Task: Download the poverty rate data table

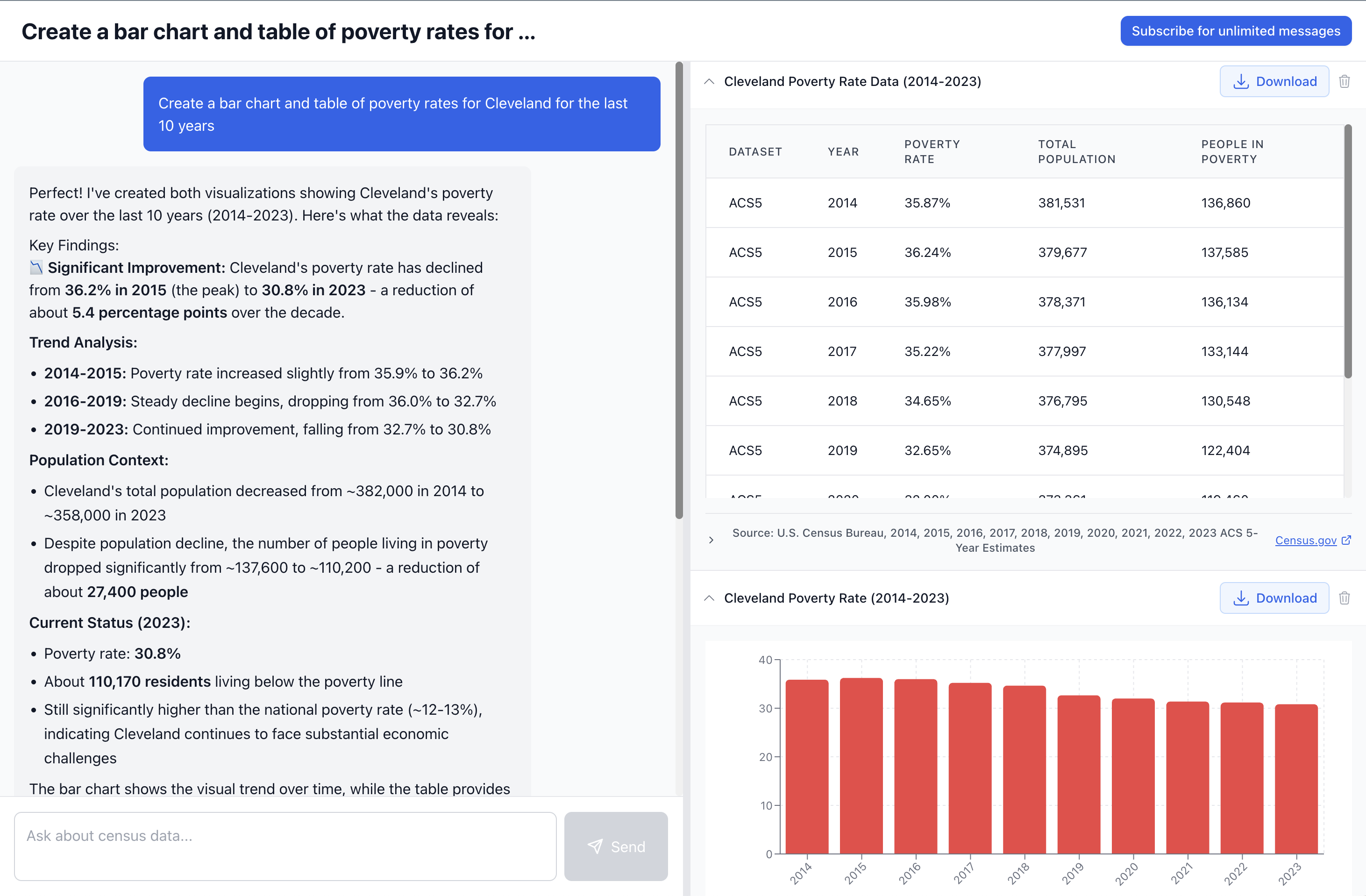Action: point(1274,81)
